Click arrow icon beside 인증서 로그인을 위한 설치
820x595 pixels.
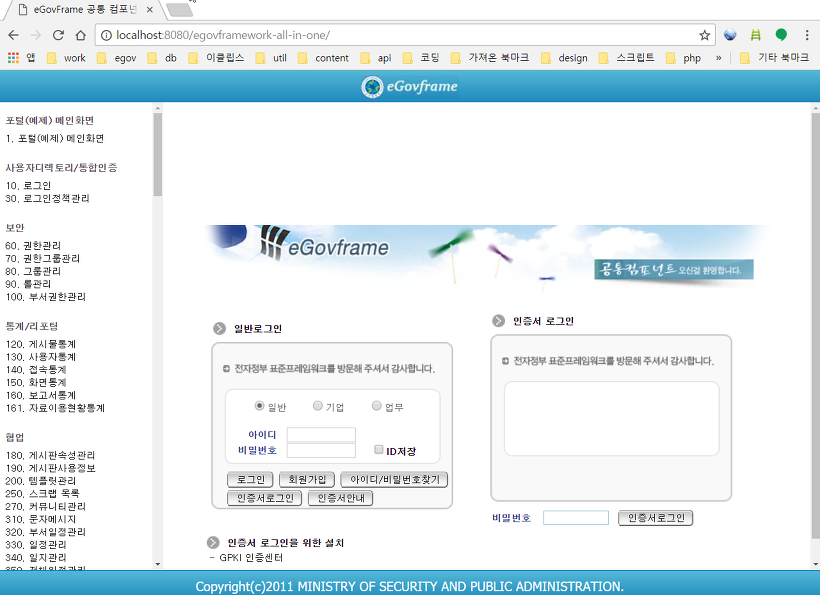(213, 542)
